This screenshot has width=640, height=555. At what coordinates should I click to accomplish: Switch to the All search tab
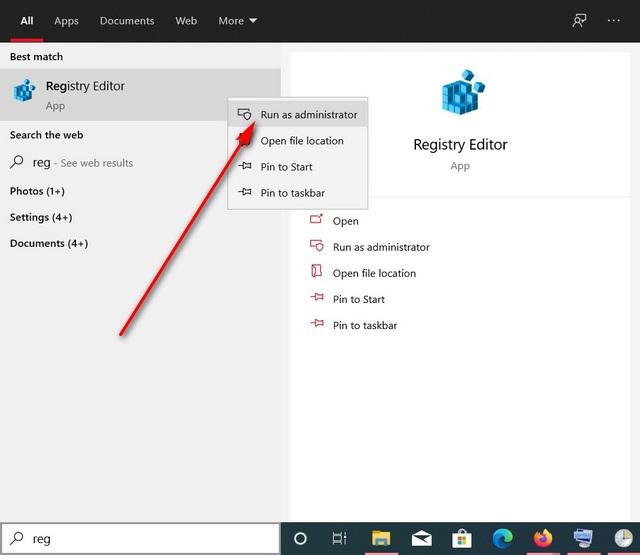27,21
